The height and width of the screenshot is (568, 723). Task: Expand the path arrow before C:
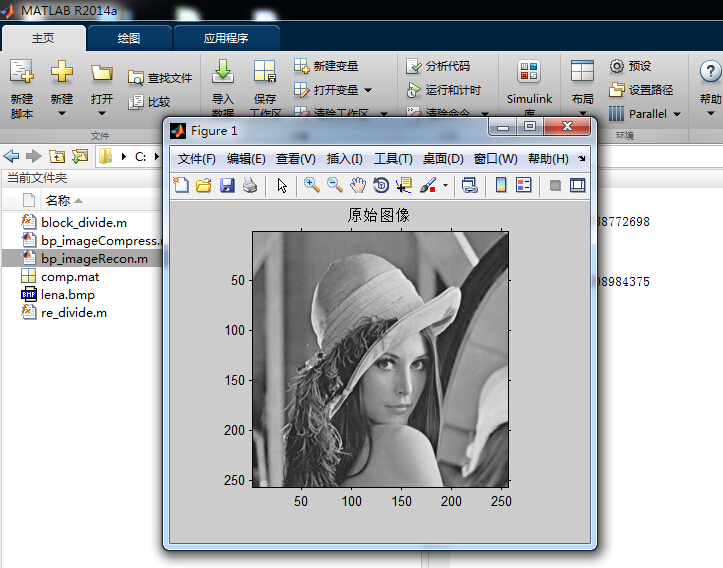coord(124,157)
